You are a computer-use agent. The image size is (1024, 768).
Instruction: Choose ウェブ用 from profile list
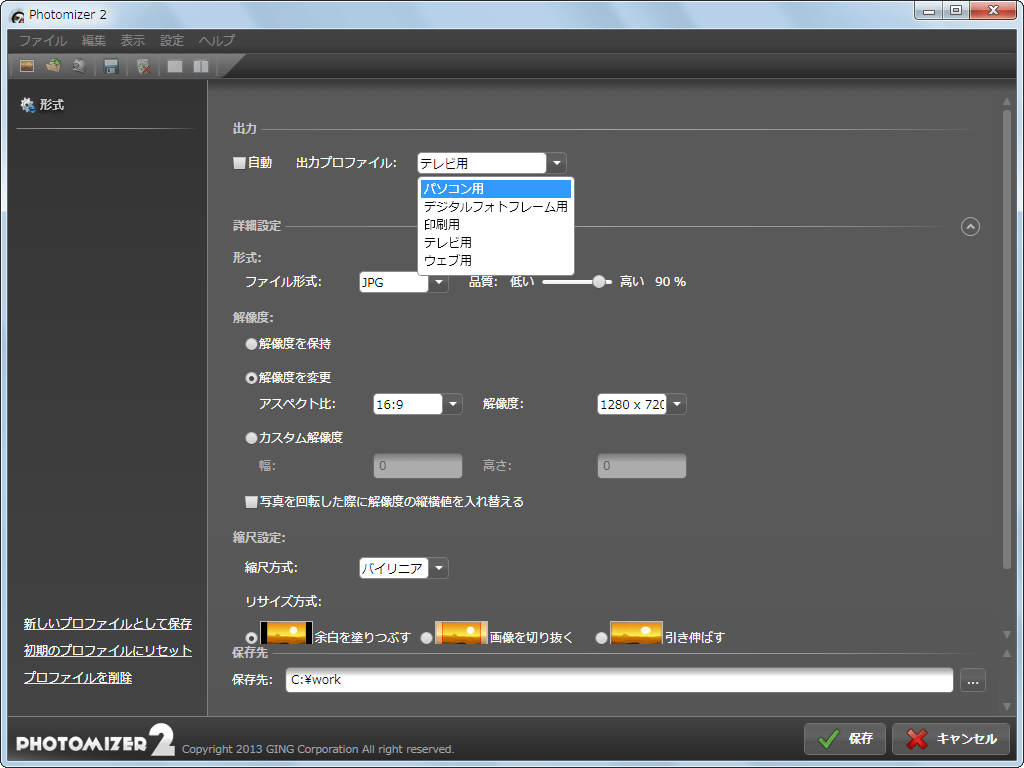coord(496,260)
